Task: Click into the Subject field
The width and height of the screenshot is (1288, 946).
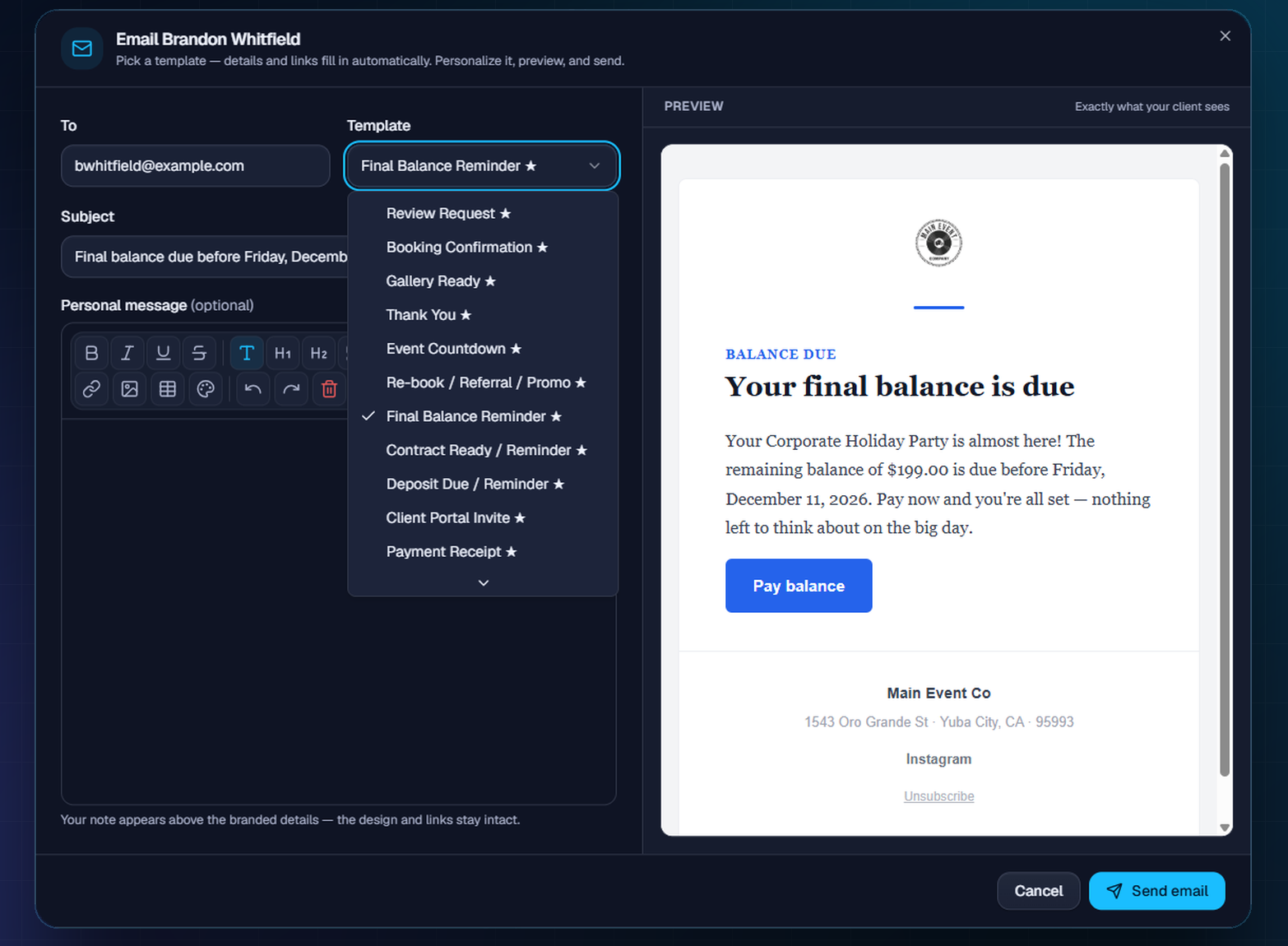Action: click(x=205, y=257)
